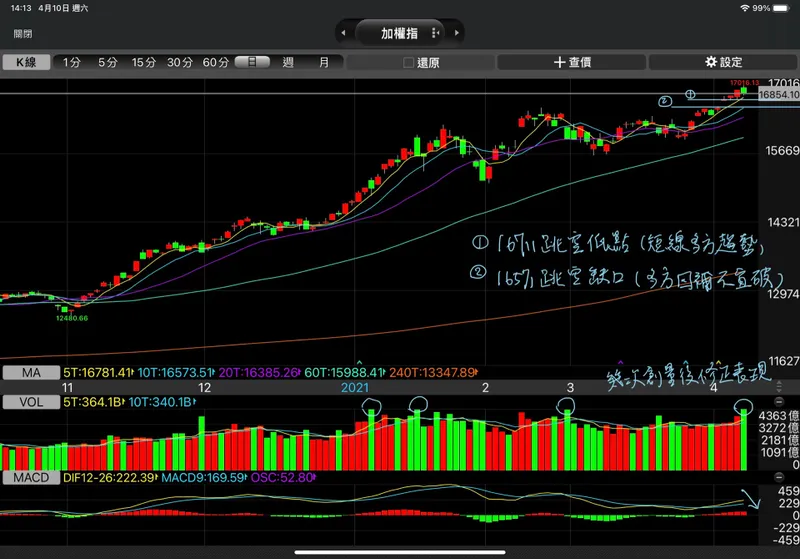Open 設定 settings

723,62
